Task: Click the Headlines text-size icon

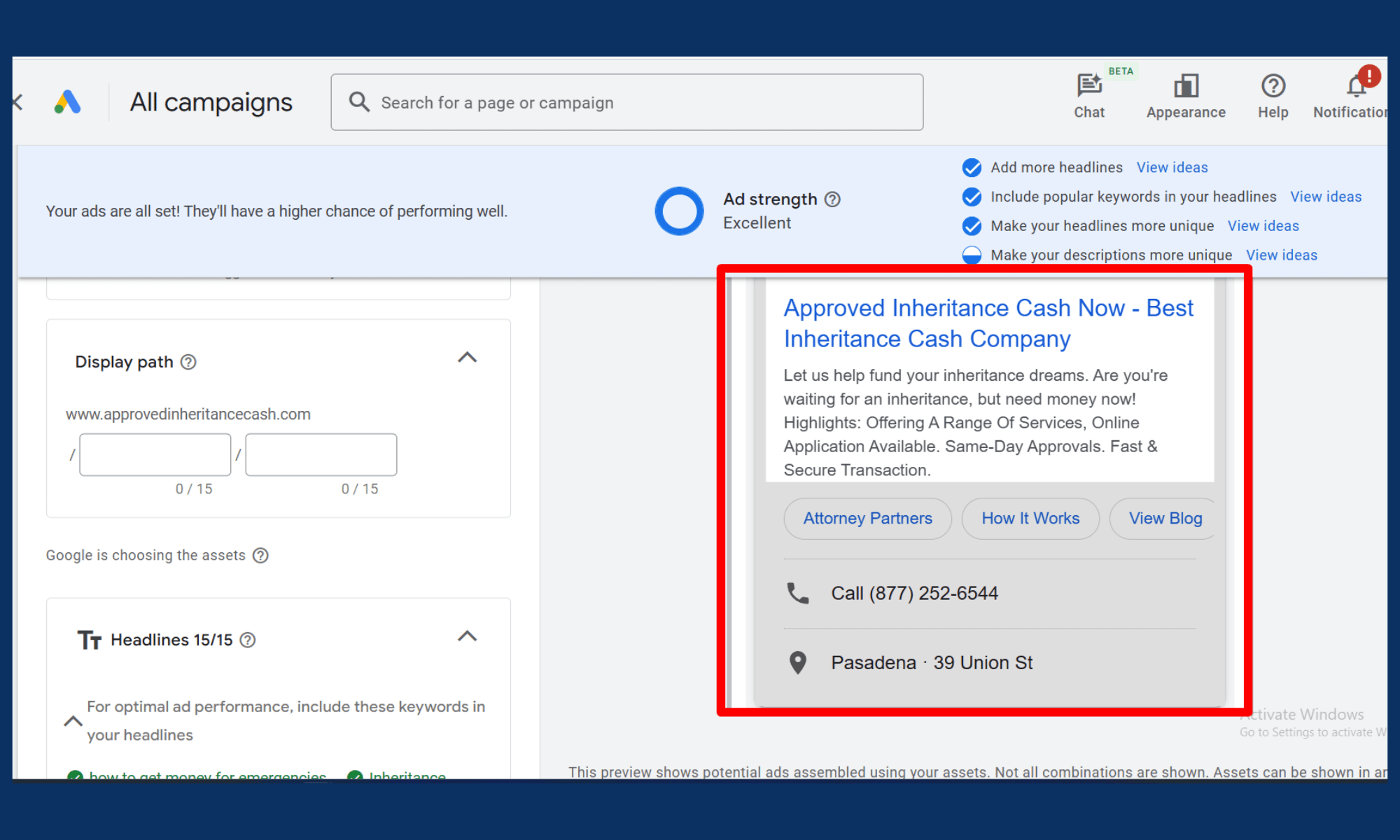Action: pyautogui.click(x=89, y=640)
